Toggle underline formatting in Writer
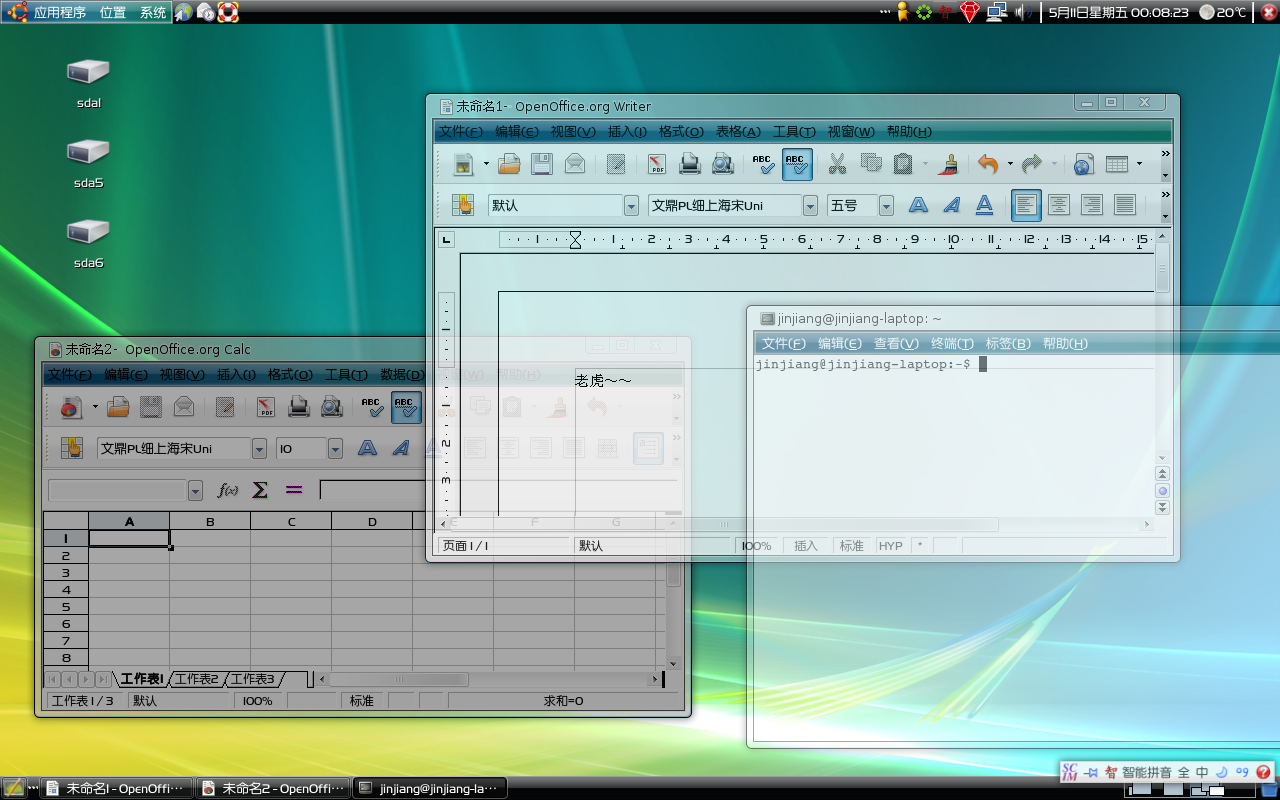This screenshot has height=800, width=1280. [x=984, y=205]
